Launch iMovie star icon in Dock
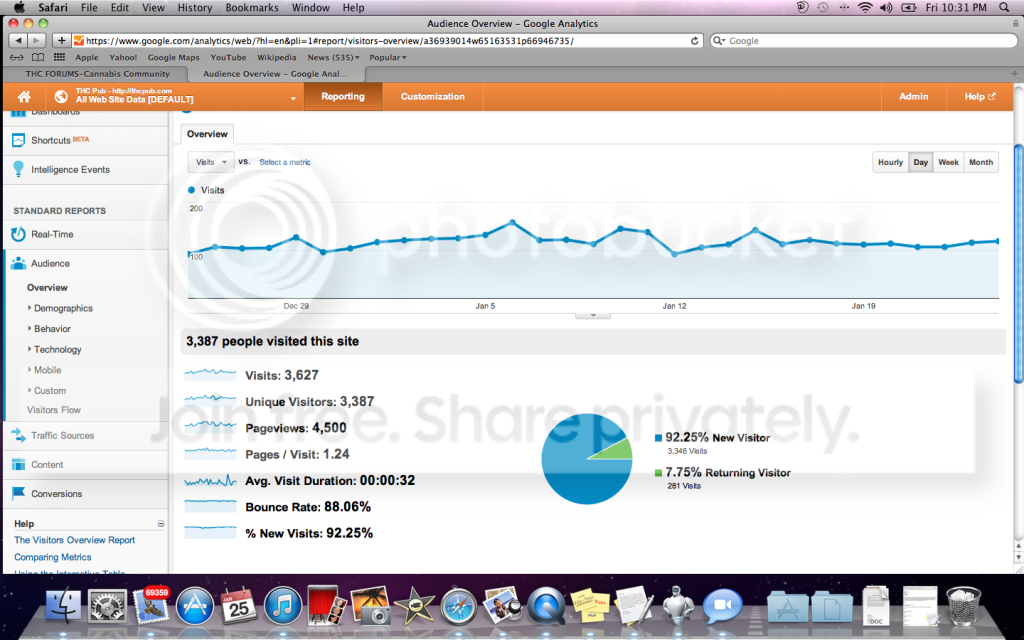Image resolution: width=1024 pixels, height=640 pixels. [414, 605]
